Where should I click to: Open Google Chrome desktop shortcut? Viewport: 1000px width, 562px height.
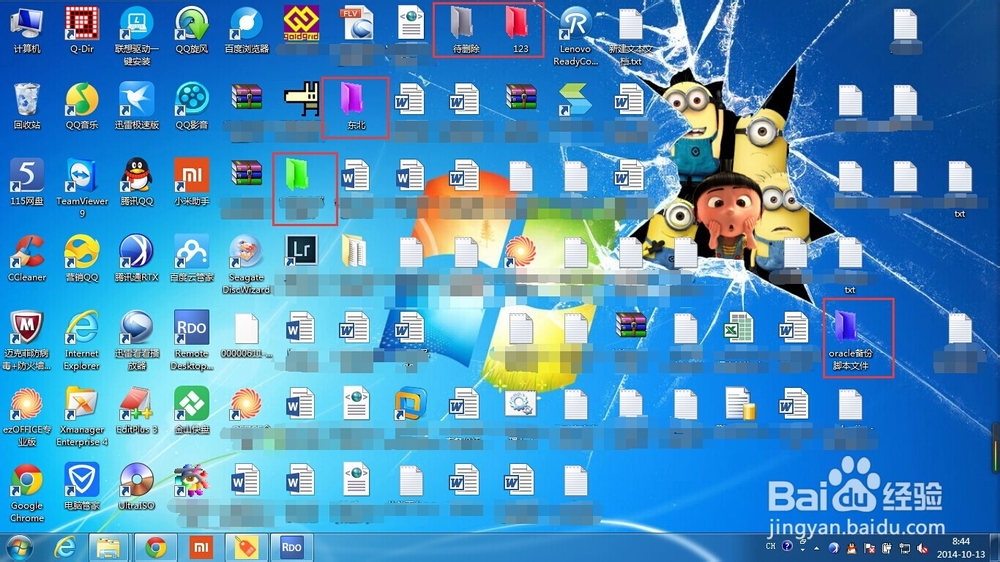coord(27,493)
